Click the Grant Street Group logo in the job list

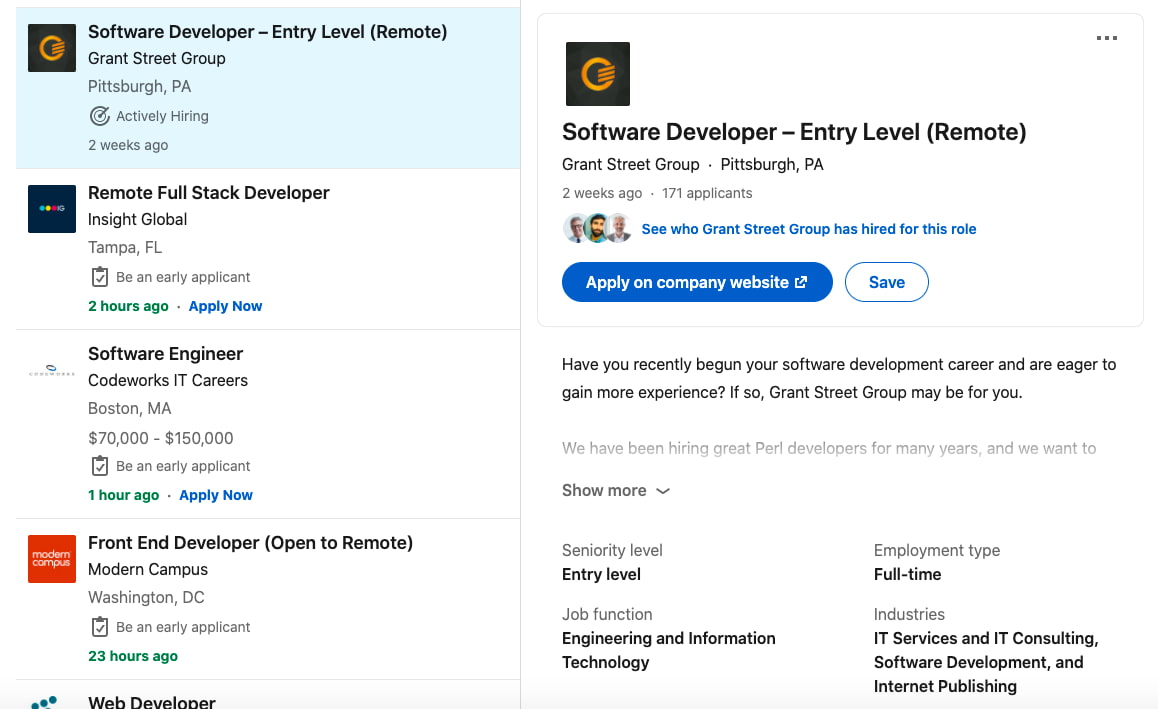click(x=51, y=47)
